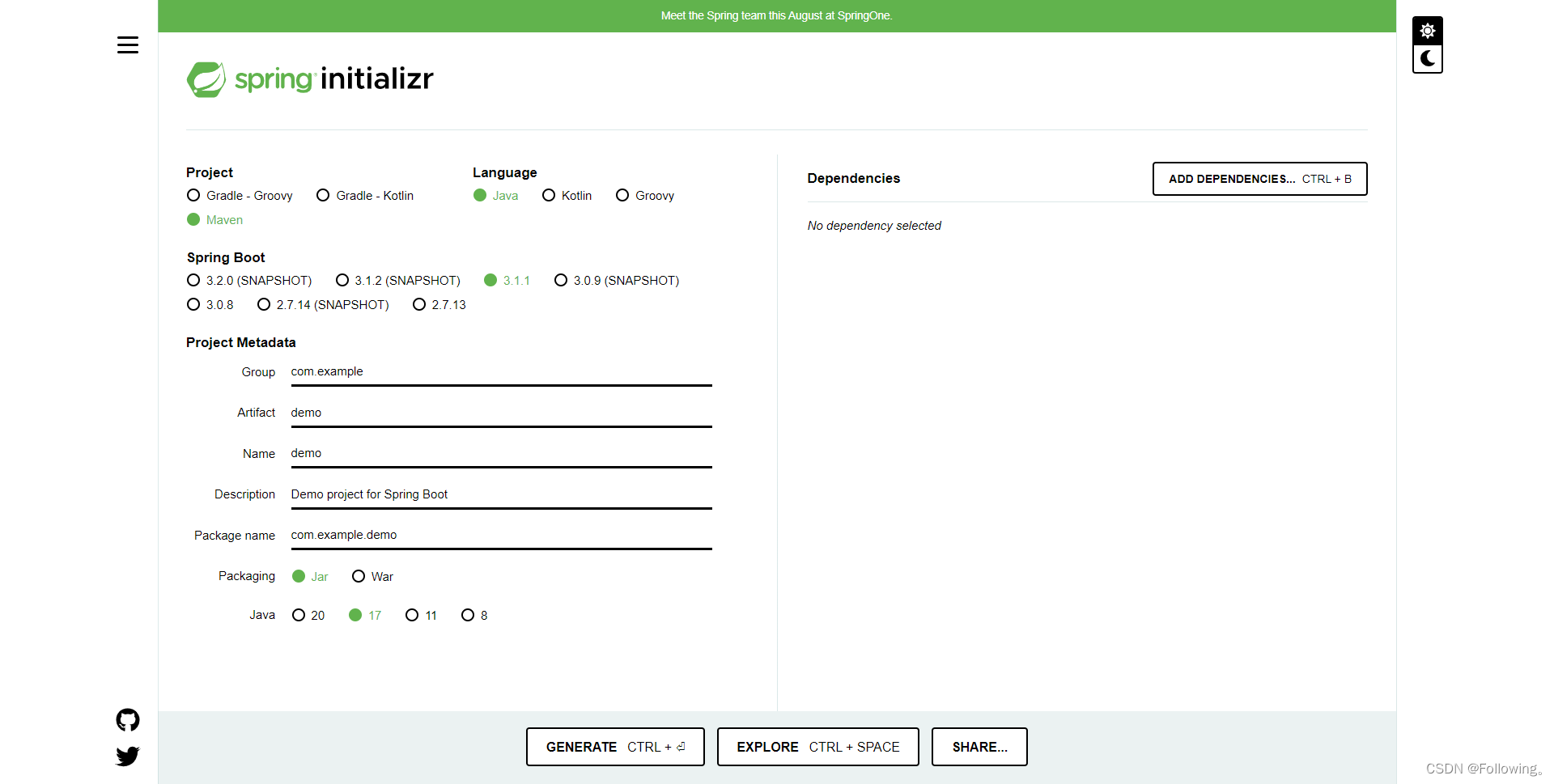Select Java version 8
Screen dimensions: 1554x784
coord(474,616)
